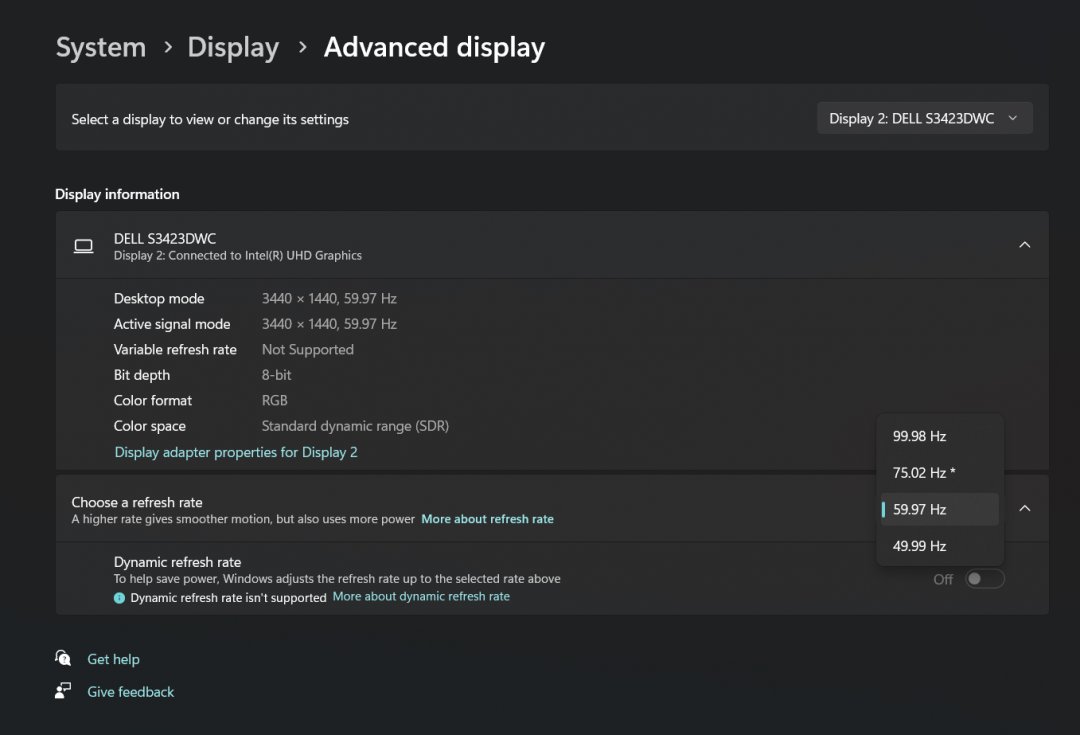Click the Active signal mode value
1080x735 pixels.
click(x=329, y=324)
